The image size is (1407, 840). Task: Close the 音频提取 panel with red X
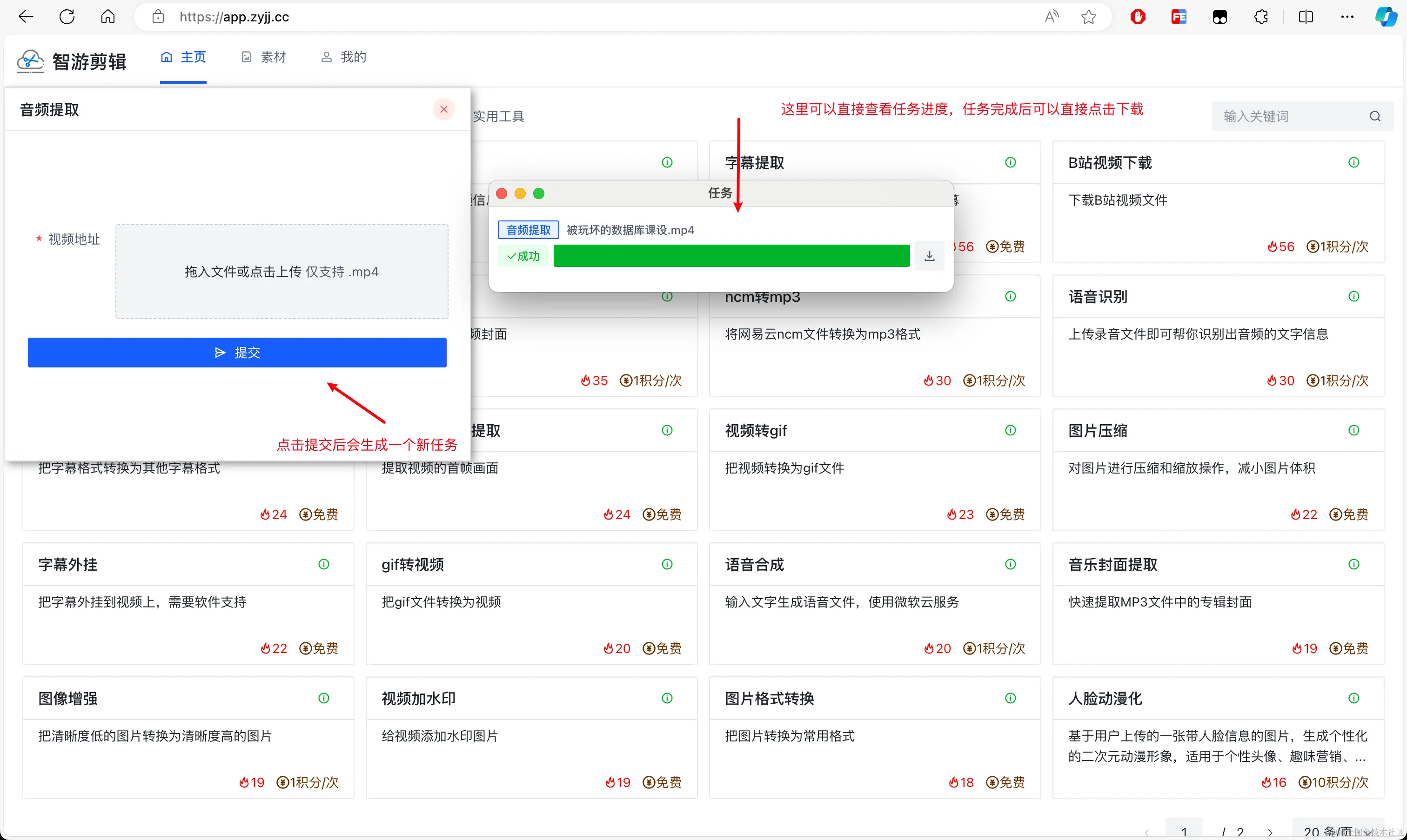(x=444, y=109)
